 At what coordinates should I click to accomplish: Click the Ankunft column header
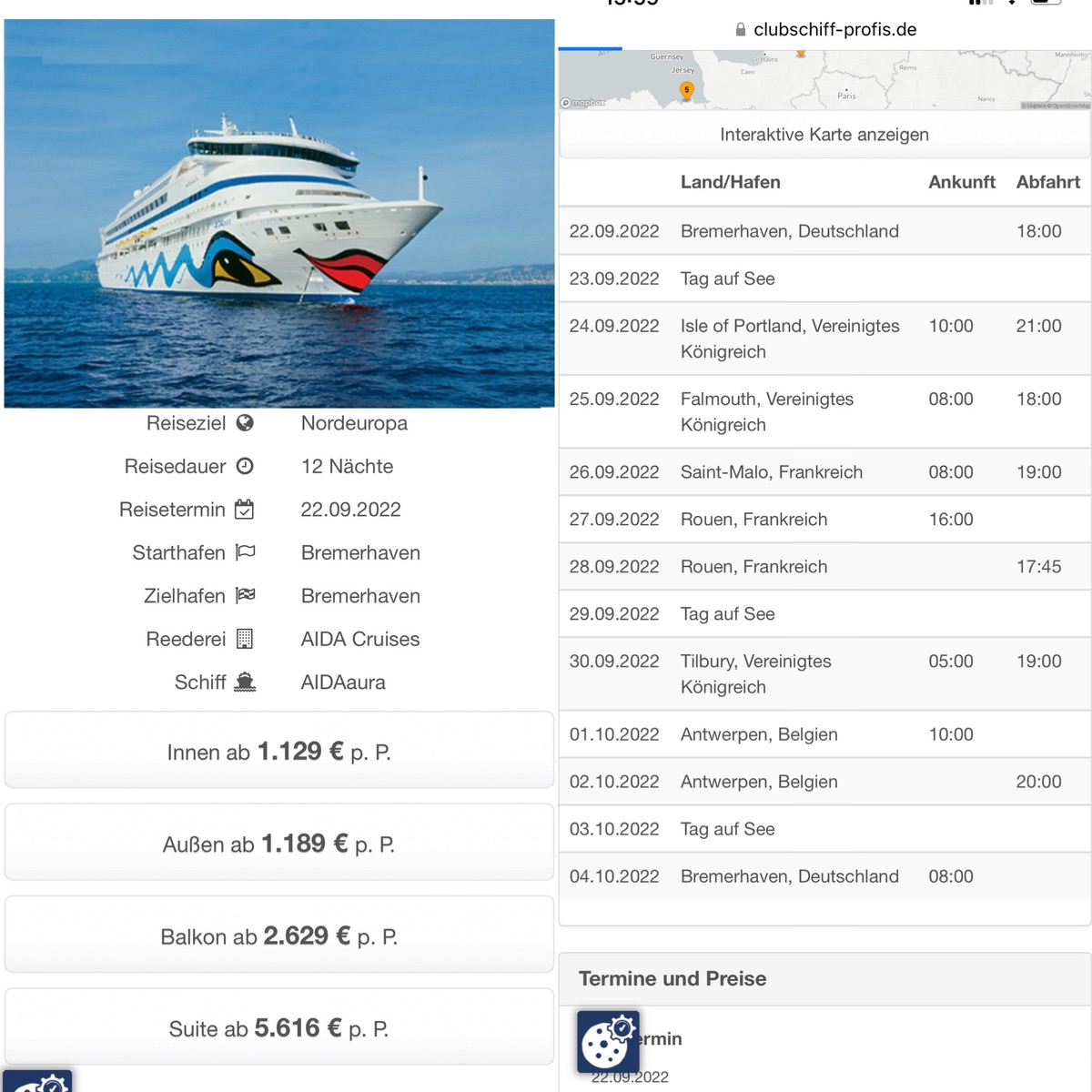[x=962, y=182]
